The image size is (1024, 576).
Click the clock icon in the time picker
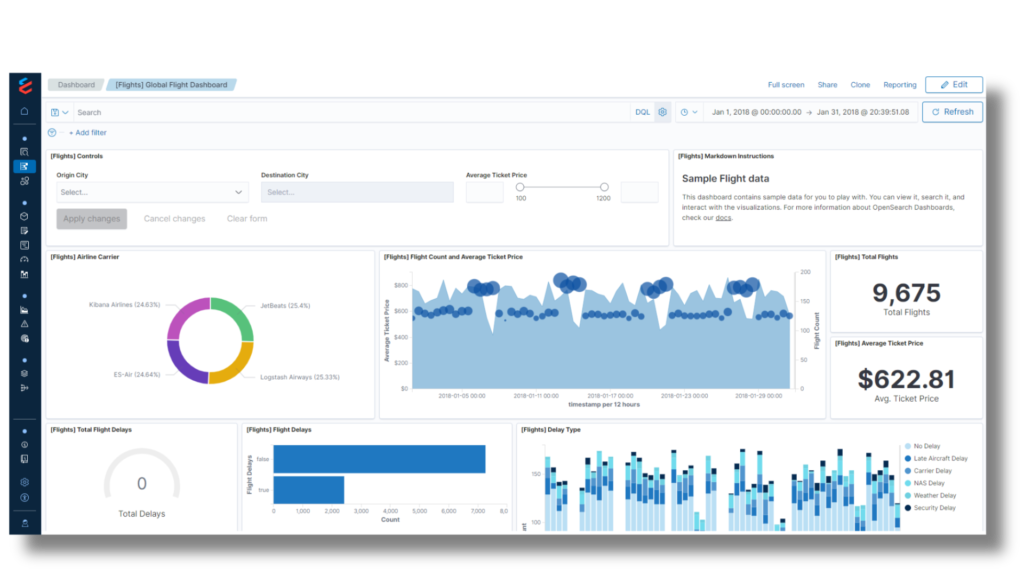[x=684, y=112]
